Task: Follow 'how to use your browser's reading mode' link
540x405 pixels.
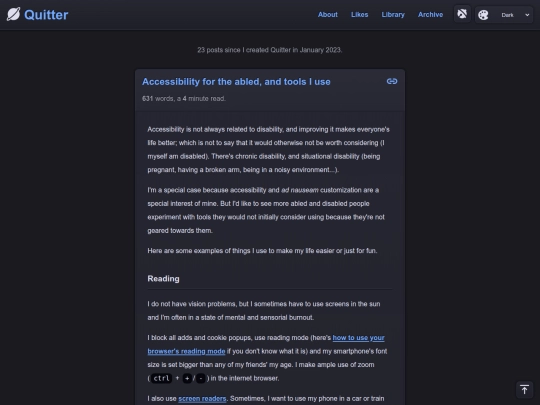Action: (266, 344)
